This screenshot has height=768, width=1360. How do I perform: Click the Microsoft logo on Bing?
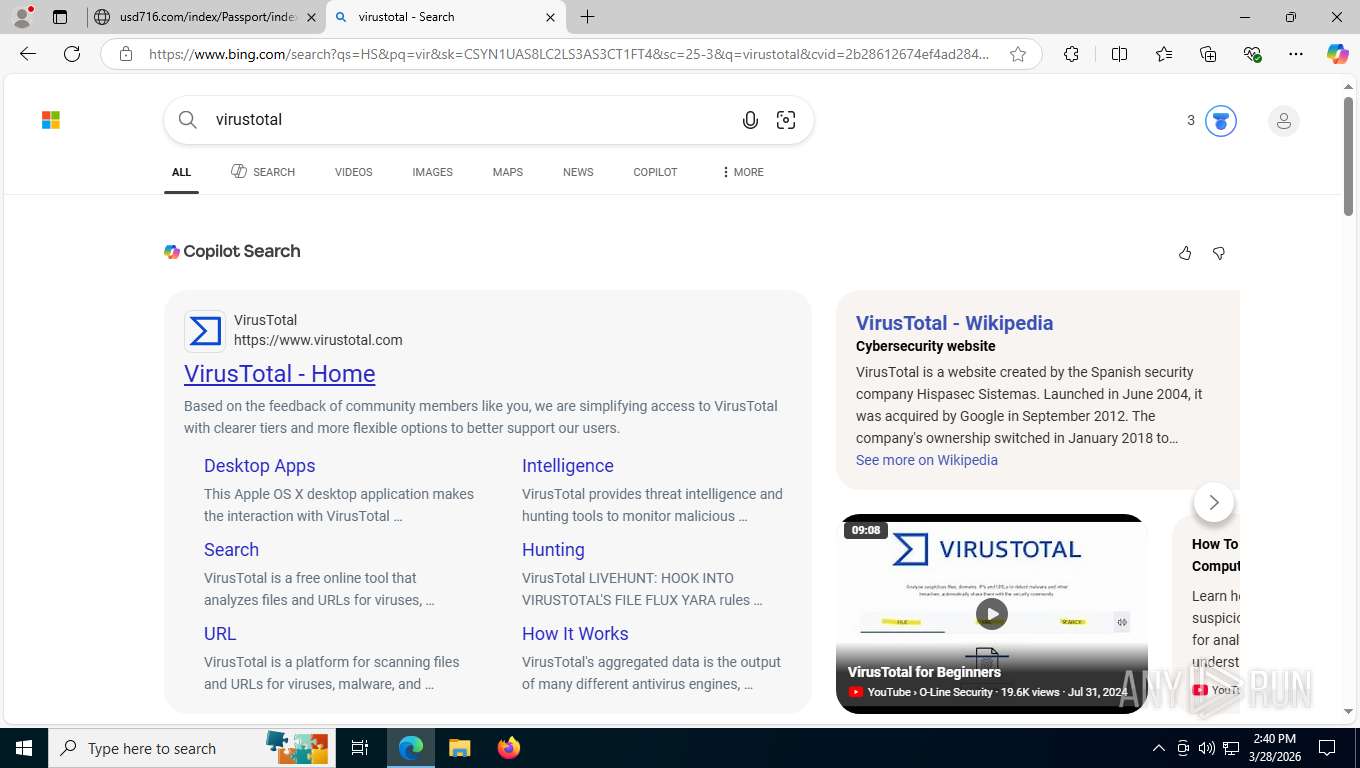click(51, 120)
